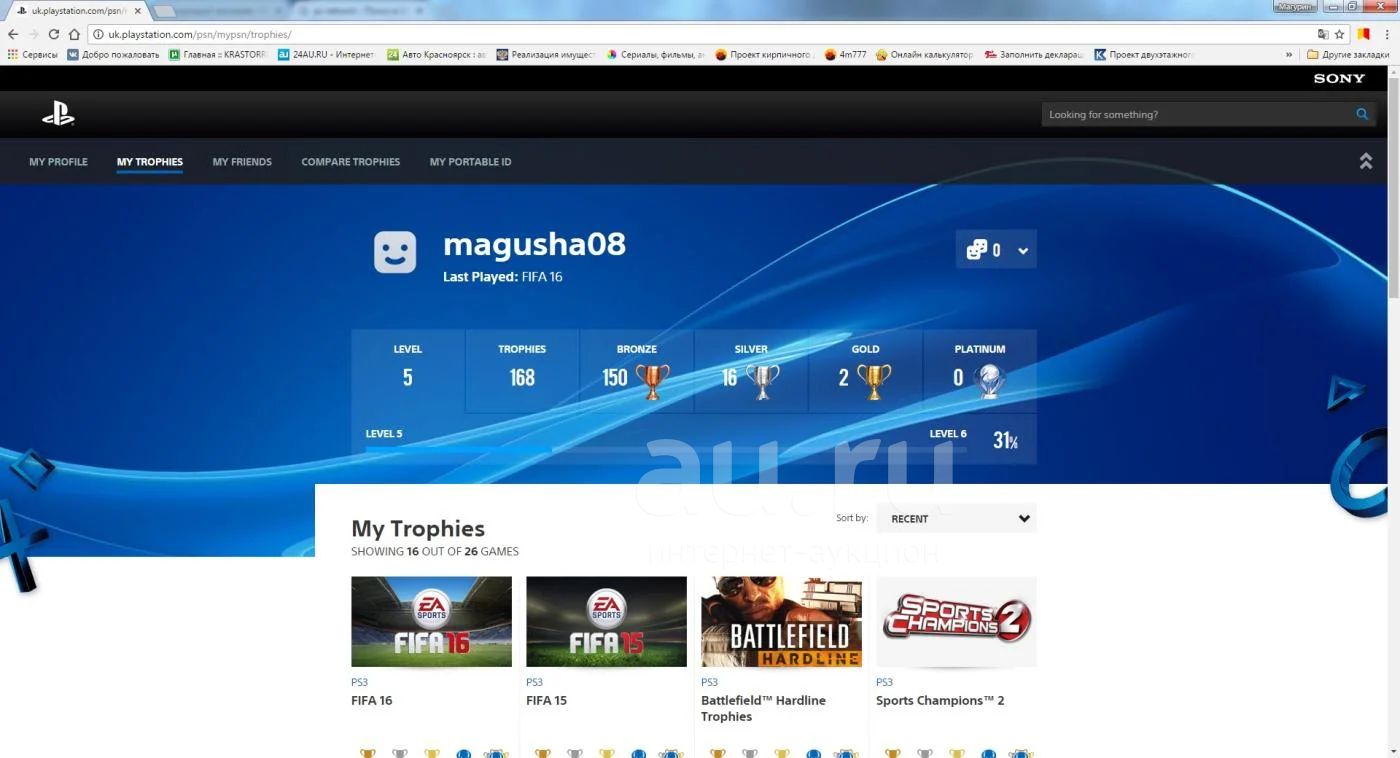
Task: Click the bronze trophy icon
Action: [x=652, y=380]
